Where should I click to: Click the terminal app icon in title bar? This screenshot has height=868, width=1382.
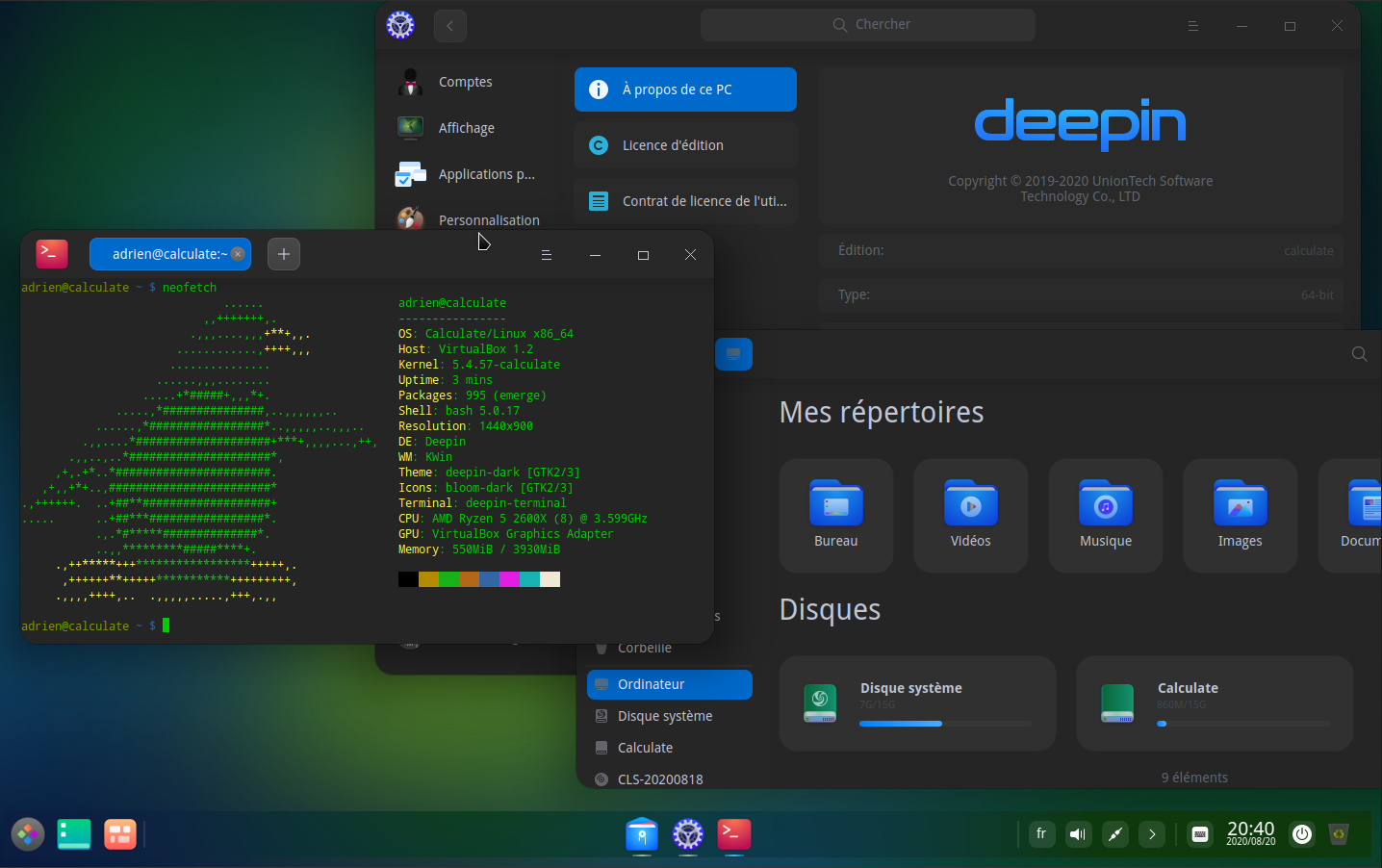click(52, 253)
